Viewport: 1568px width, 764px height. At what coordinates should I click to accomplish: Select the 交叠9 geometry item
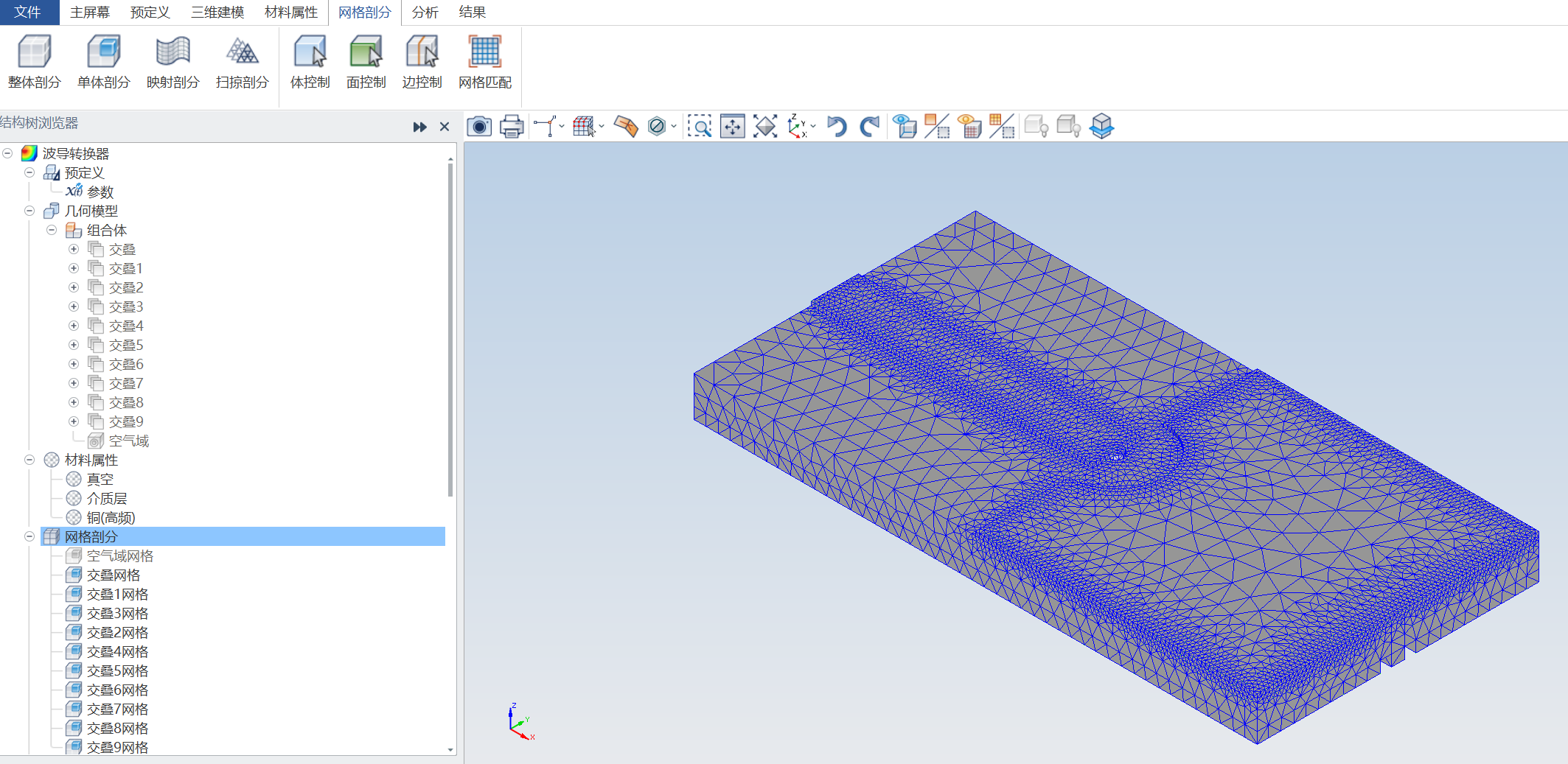[x=126, y=421]
